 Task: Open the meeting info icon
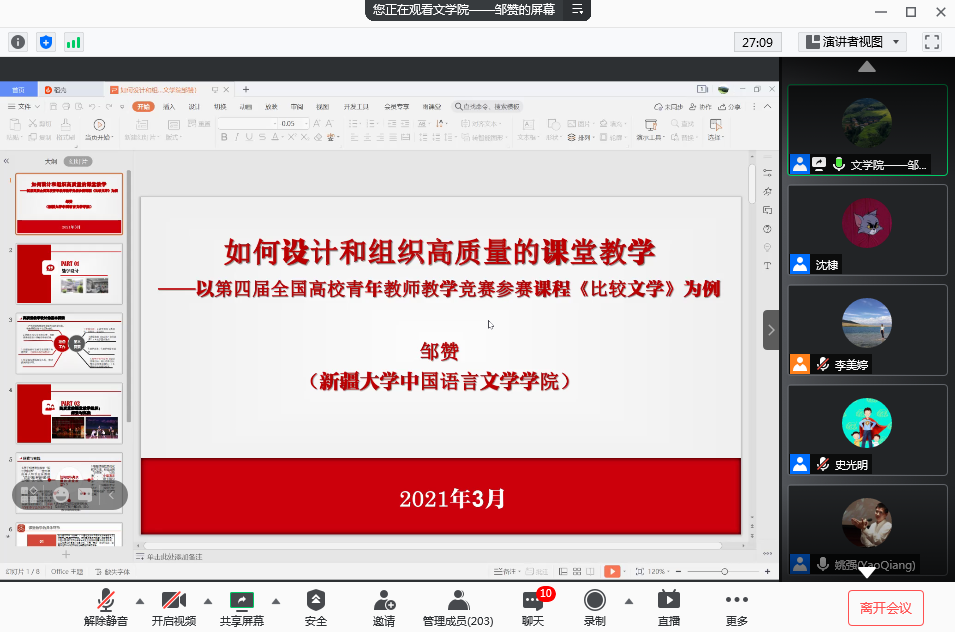18,42
